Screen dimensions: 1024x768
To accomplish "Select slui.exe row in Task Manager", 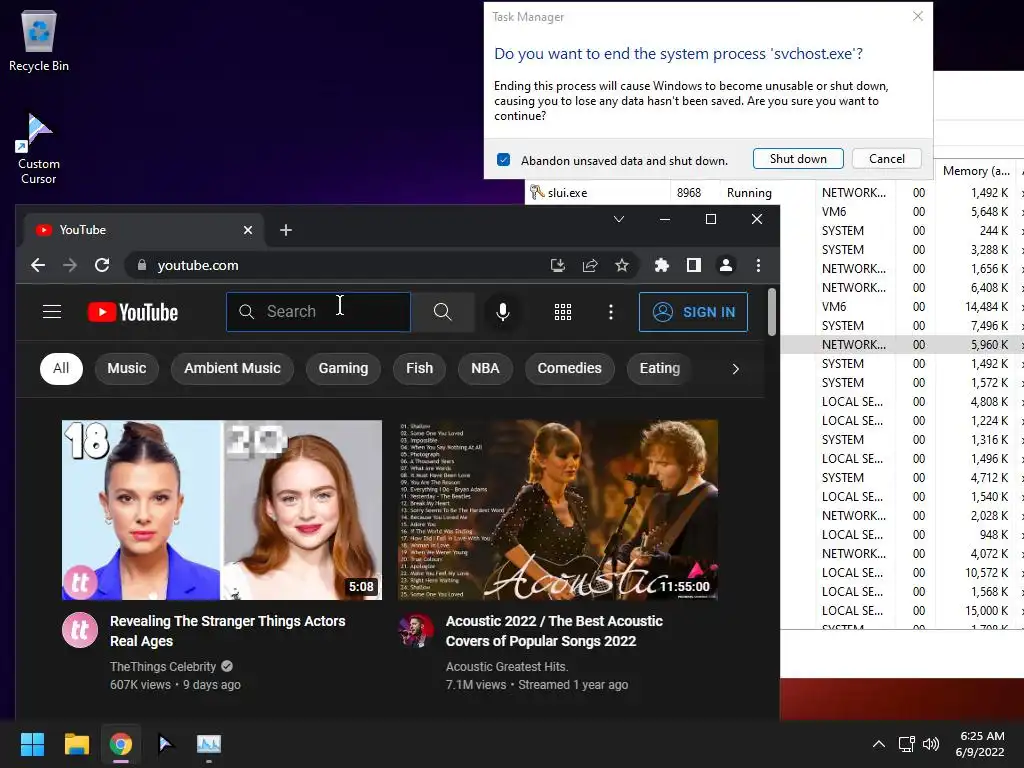I will tap(774, 193).
